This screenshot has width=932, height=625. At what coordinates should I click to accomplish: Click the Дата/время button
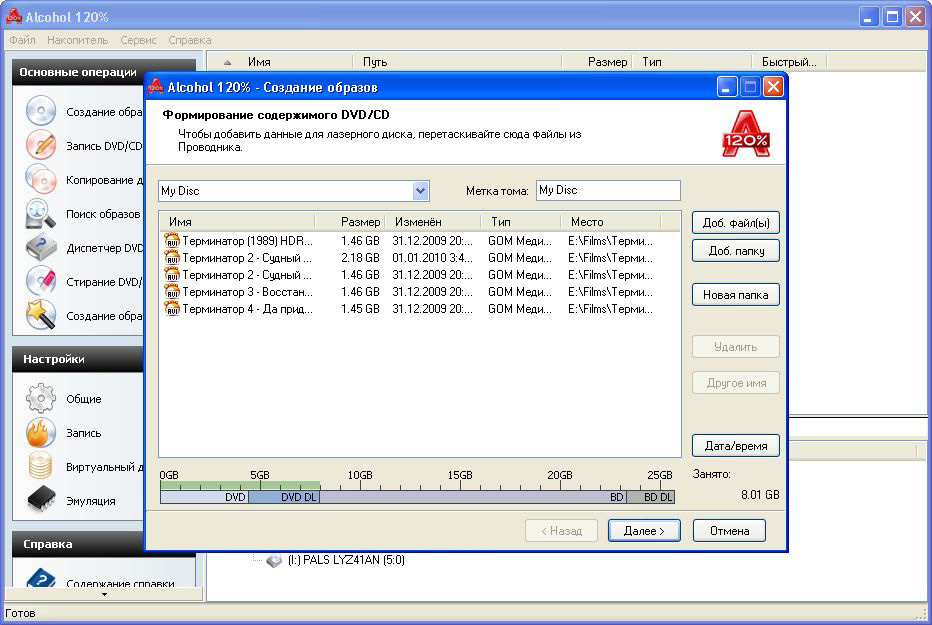point(735,446)
